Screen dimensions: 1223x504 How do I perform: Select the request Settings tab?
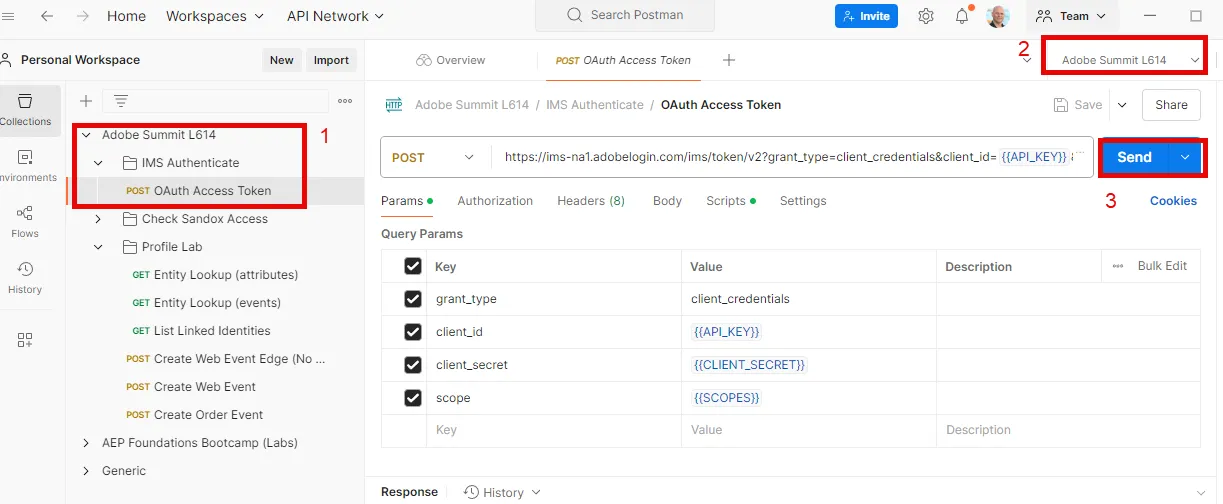[x=803, y=201]
